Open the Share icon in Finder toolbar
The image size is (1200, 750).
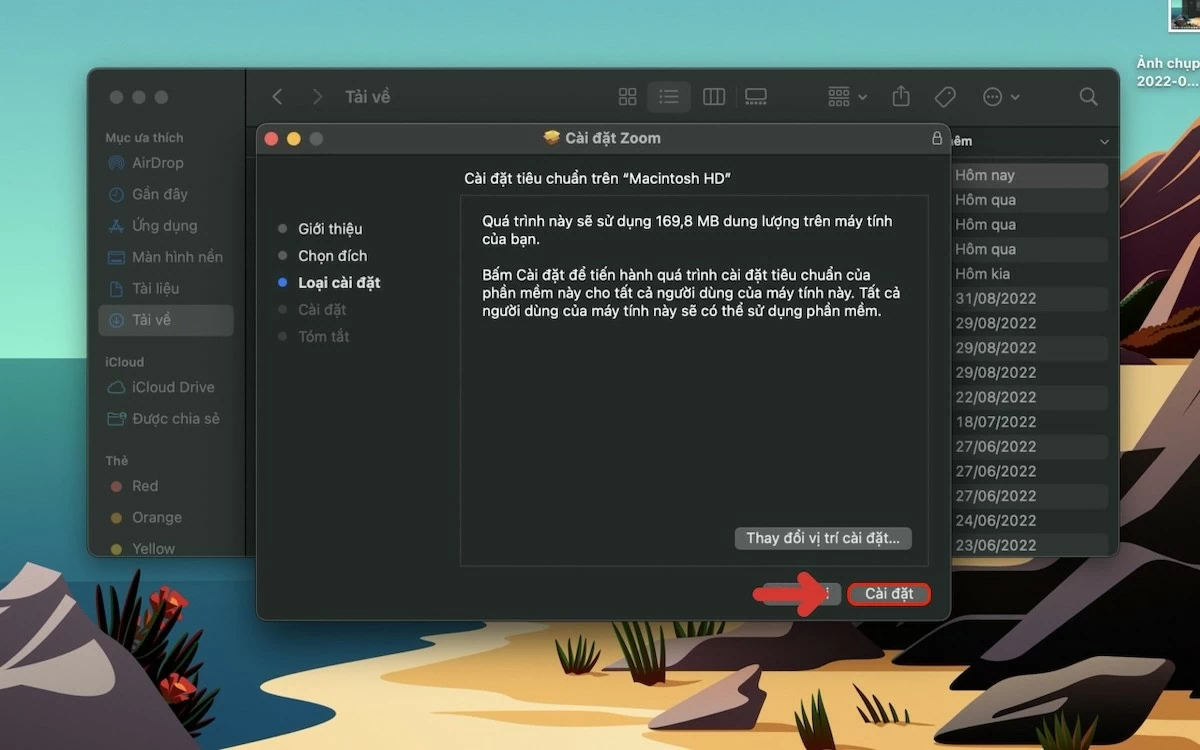[901, 97]
